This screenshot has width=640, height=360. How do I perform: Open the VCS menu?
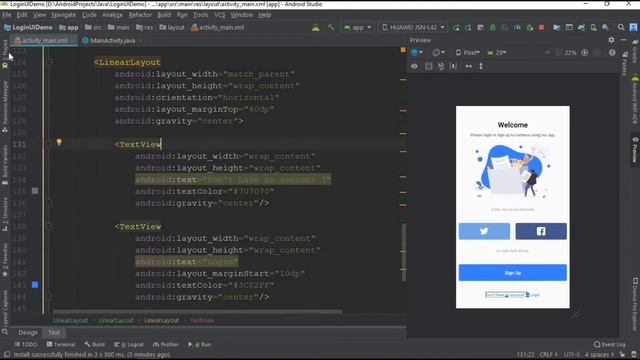click(220, 15)
